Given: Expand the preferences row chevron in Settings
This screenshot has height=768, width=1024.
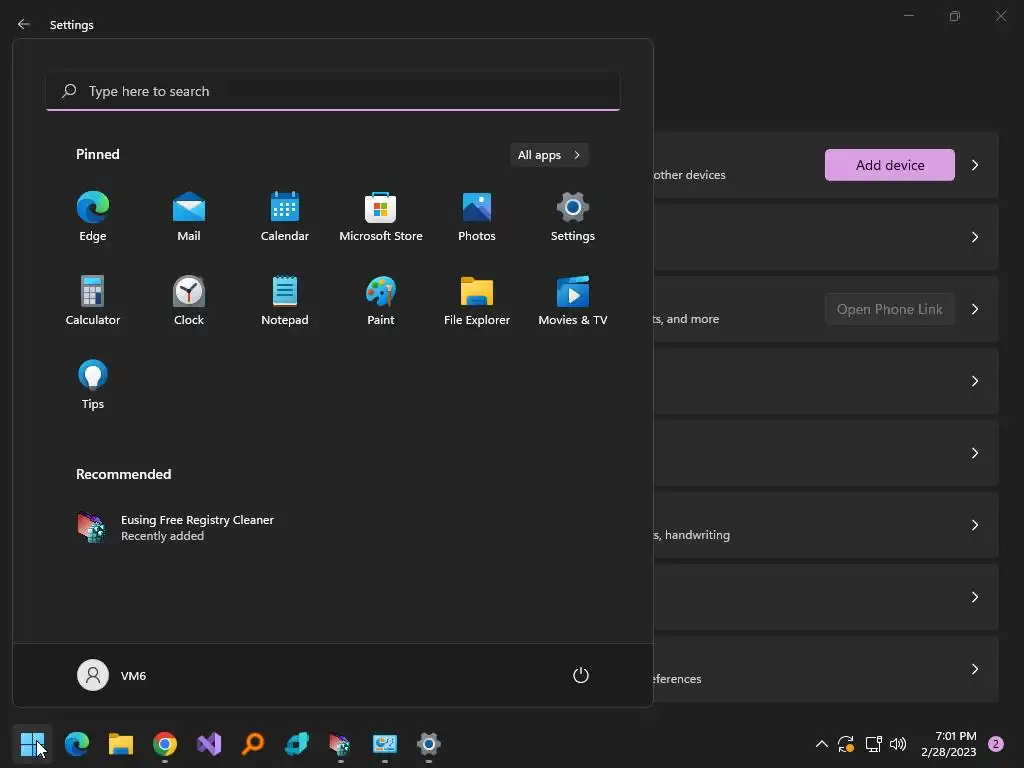Looking at the screenshot, I should pyautogui.click(x=974, y=669).
